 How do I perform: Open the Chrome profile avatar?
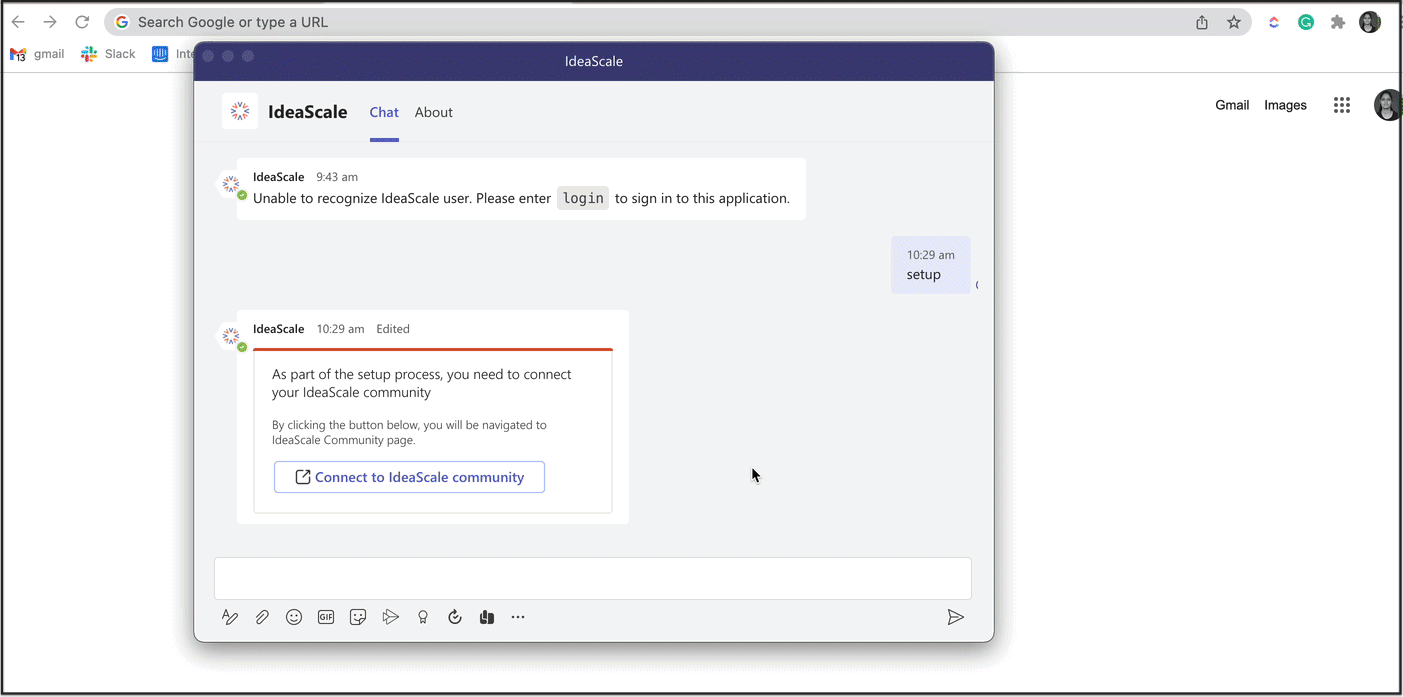click(x=1370, y=22)
